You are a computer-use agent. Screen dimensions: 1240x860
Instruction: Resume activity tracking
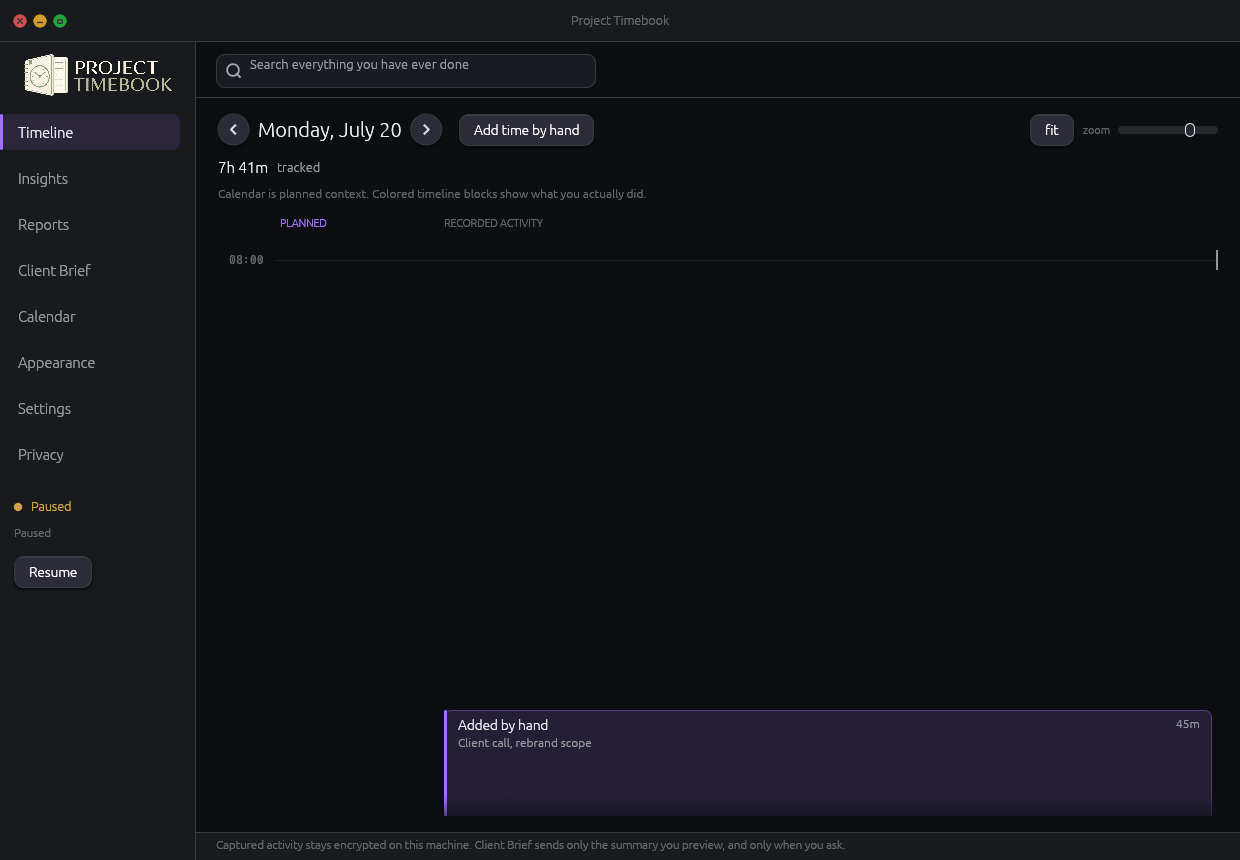pos(53,572)
